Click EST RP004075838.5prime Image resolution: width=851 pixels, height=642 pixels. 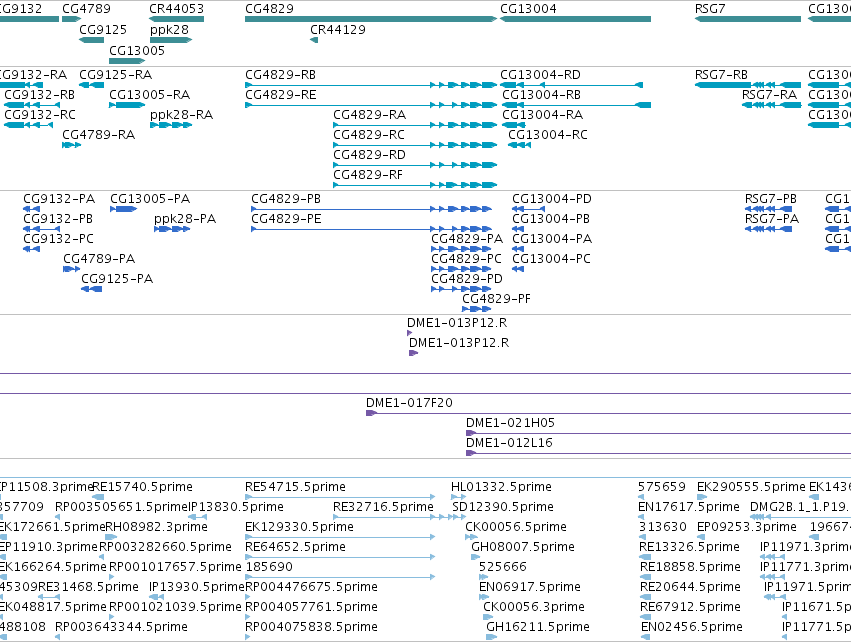coord(249,637)
